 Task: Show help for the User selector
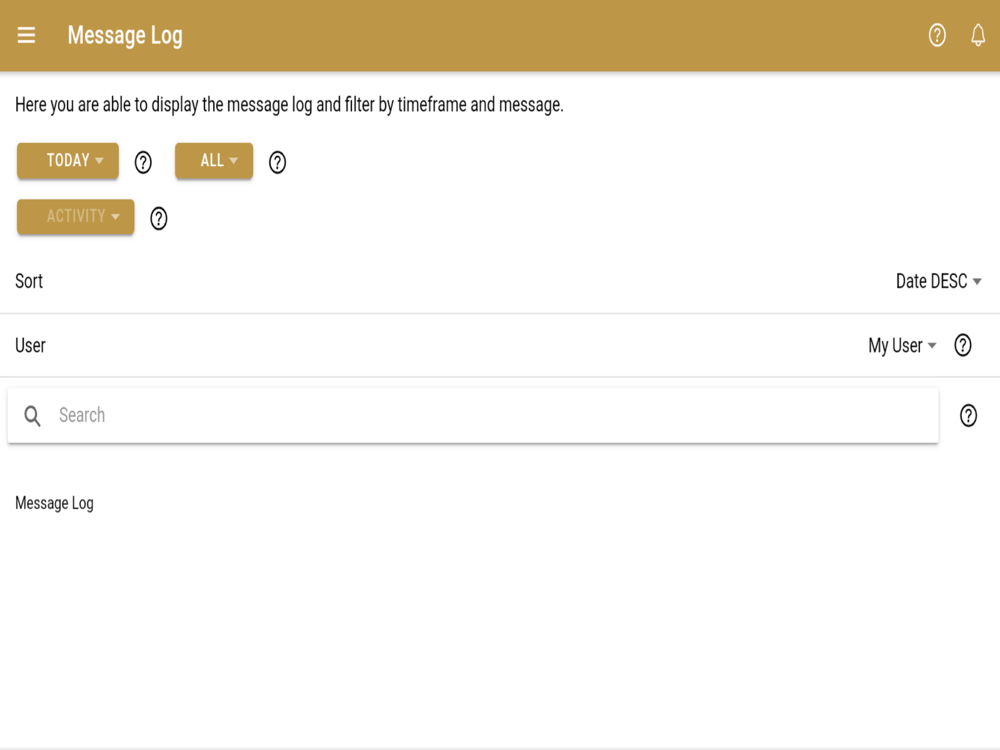pyautogui.click(x=962, y=345)
